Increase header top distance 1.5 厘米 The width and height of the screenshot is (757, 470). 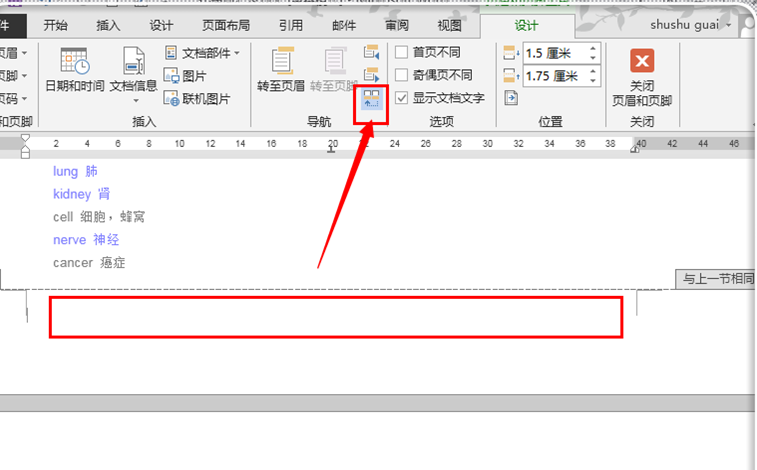(593, 48)
